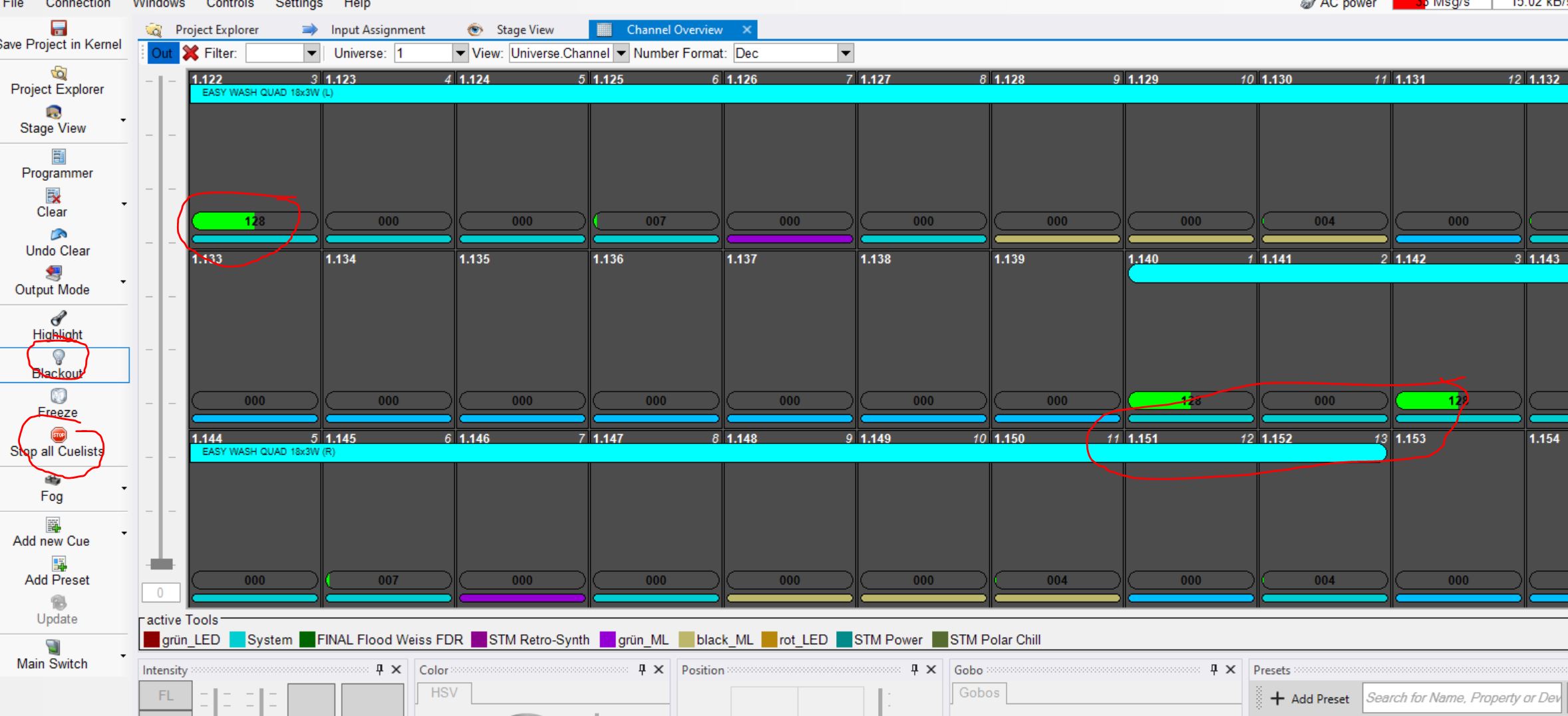Switch to the Input Assignment tab
Screen dimensions: 1568x716
point(377,30)
